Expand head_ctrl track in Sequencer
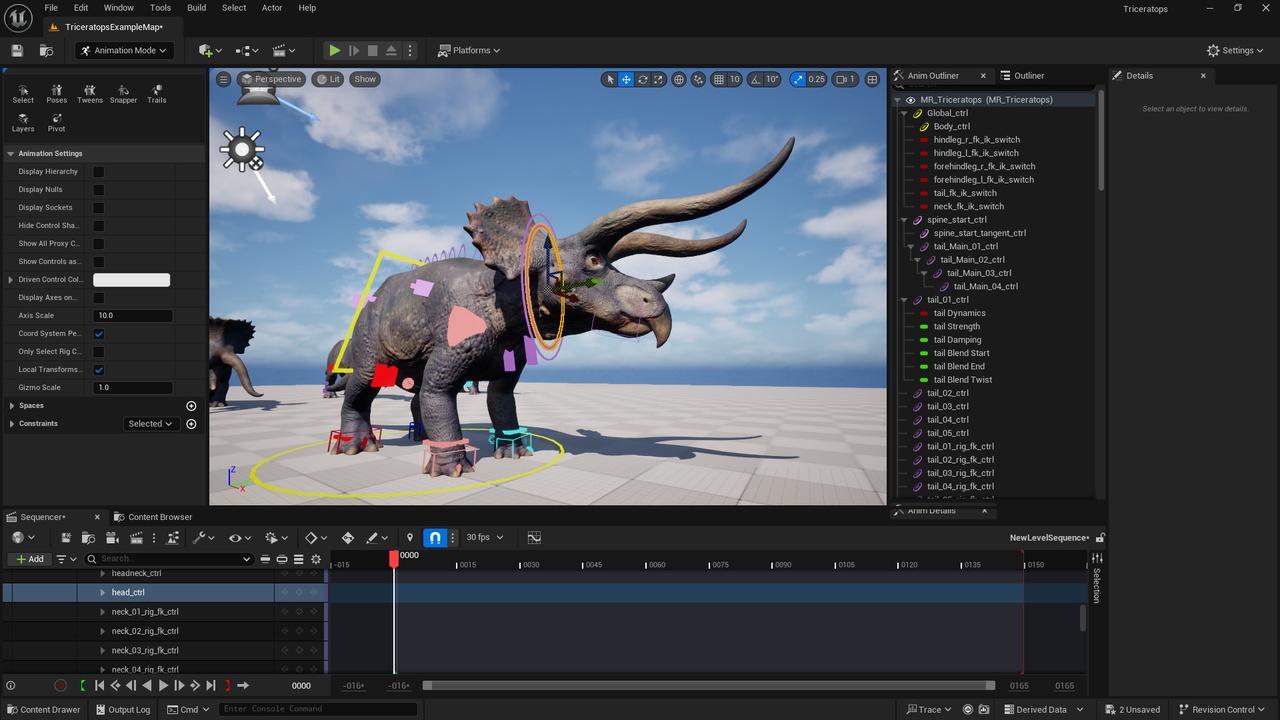 (x=102, y=592)
